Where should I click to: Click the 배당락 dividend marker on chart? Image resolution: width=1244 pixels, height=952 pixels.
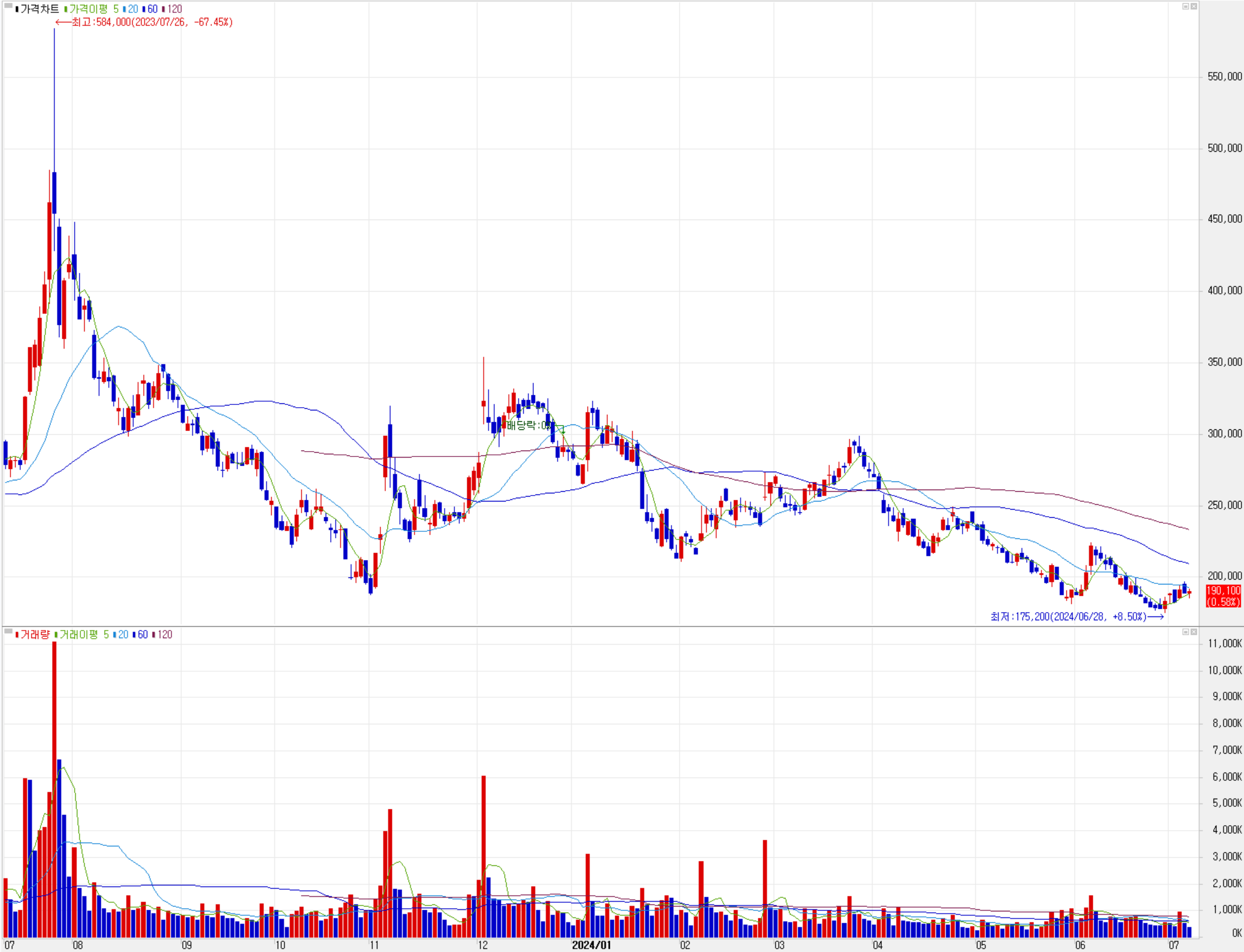click(x=527, y=425)
